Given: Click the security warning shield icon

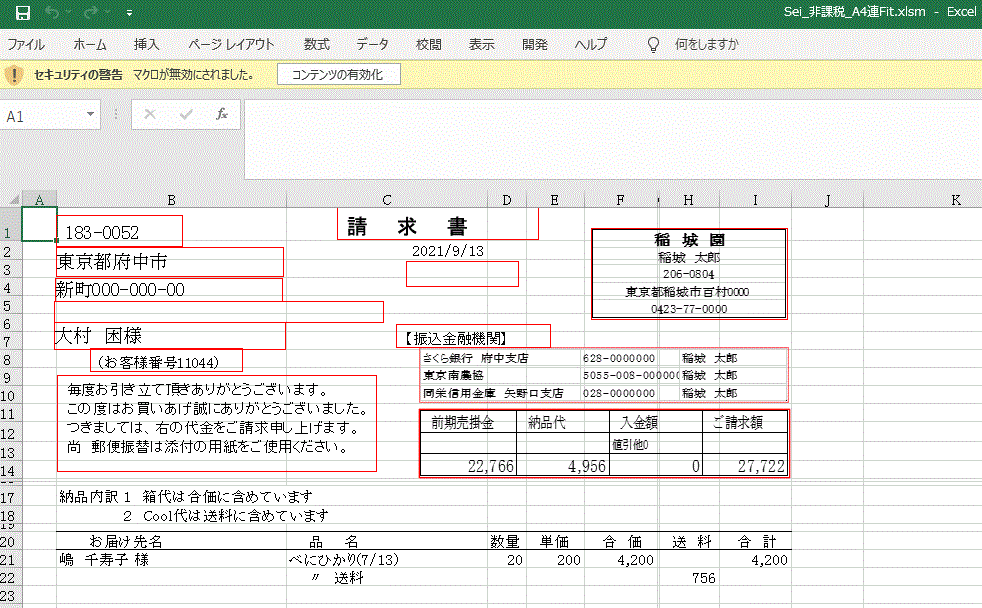Looking at the screenshot, I should 14,75.
